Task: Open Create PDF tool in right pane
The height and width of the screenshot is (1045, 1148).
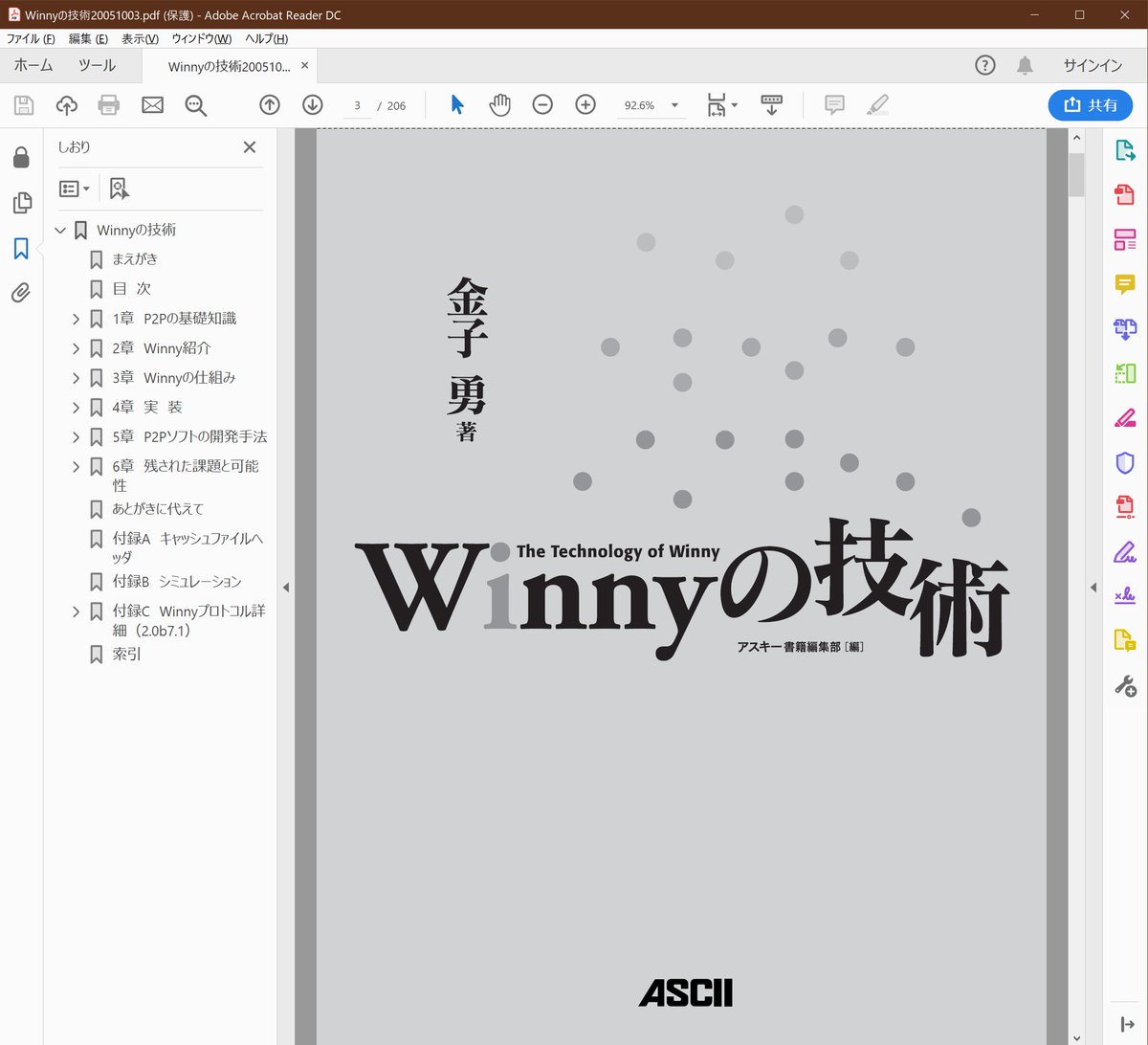Action: pos(1125,195)
